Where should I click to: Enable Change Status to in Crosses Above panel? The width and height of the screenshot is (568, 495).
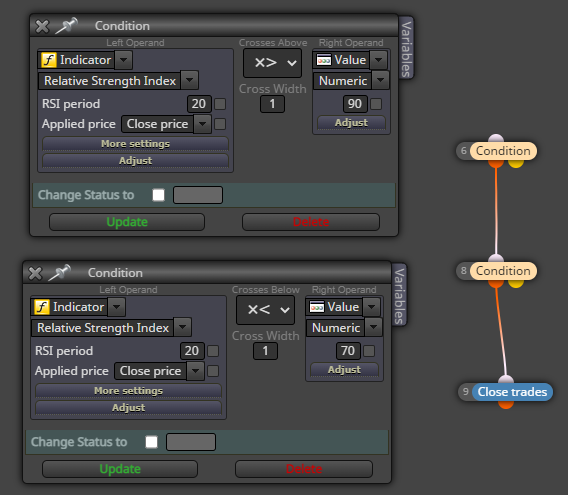(158, 195)
